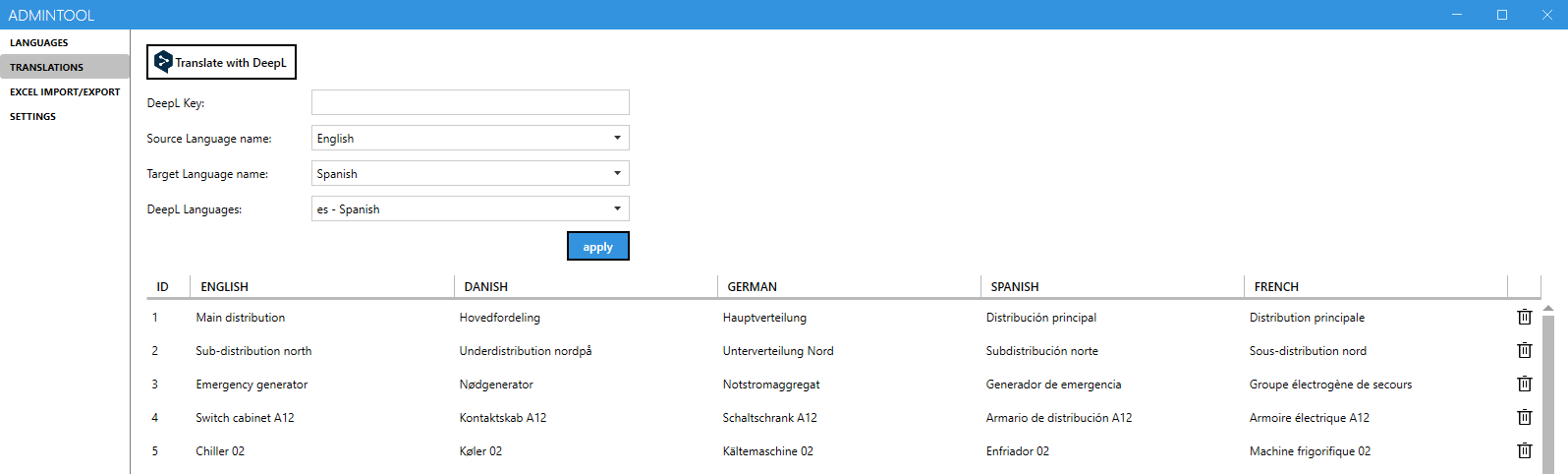Open the Settings menu item

pos(33,117)
